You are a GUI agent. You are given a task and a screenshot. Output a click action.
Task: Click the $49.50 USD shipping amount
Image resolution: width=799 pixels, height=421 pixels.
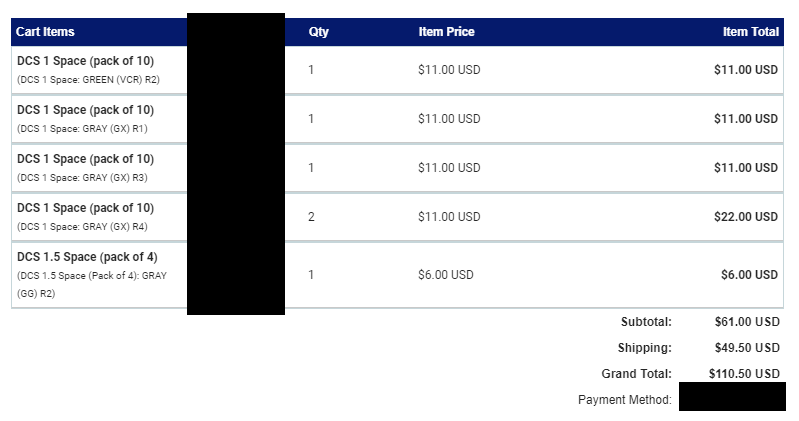747,348
